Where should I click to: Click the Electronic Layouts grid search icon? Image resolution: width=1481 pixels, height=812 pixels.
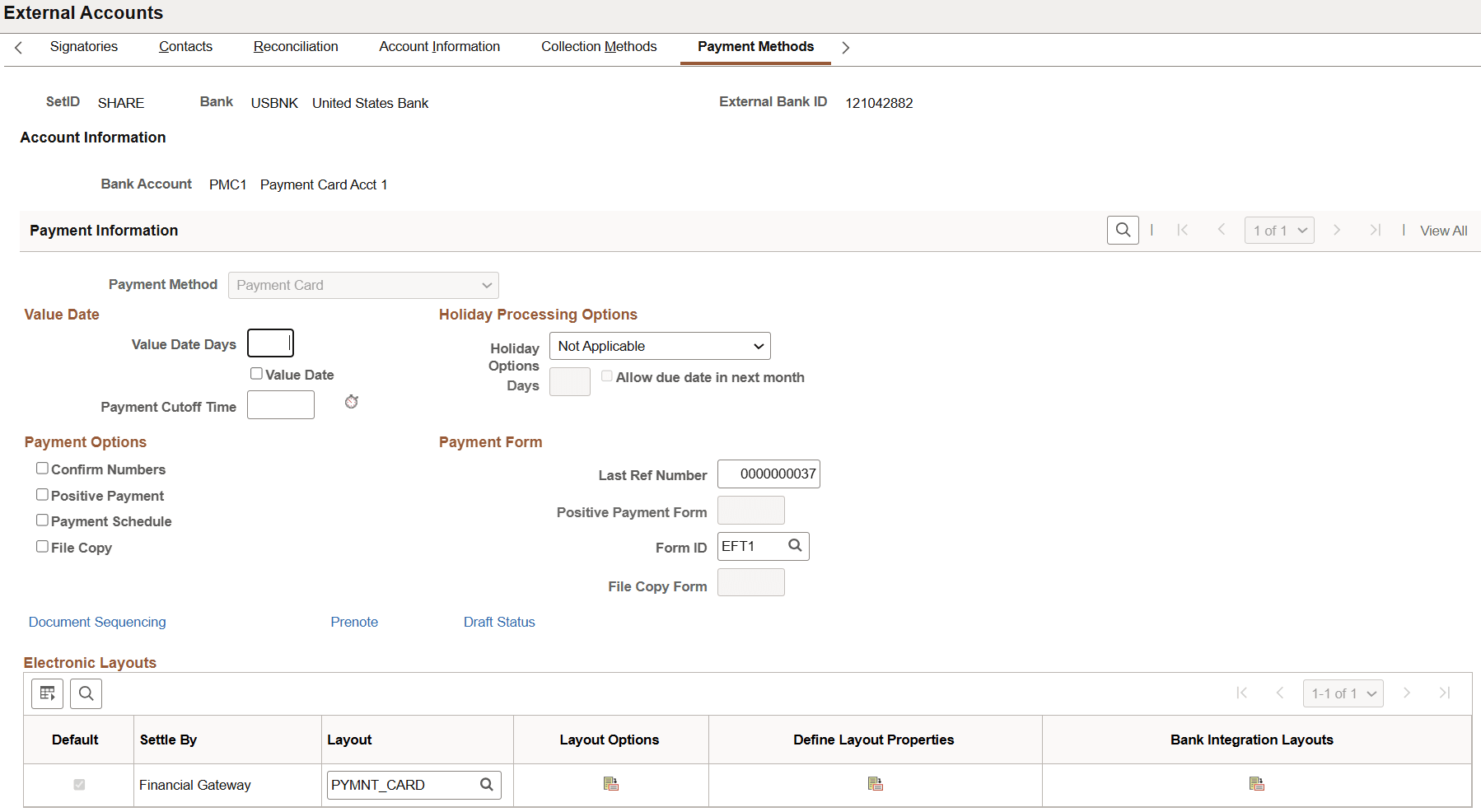(86, 693)
